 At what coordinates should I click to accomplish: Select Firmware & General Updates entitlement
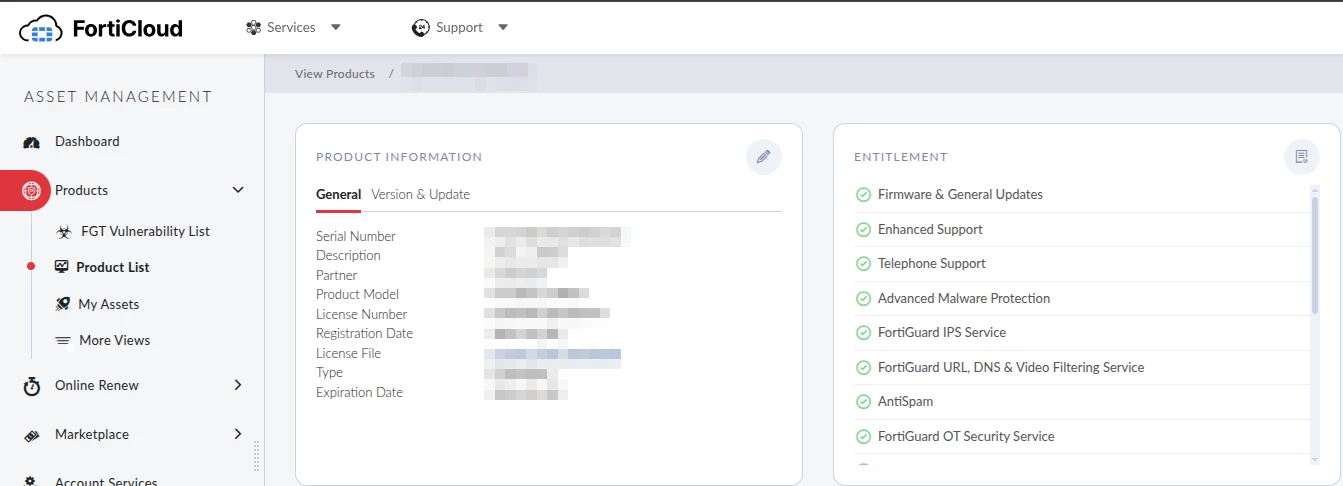pyautogui.click(x=960, y=194)
